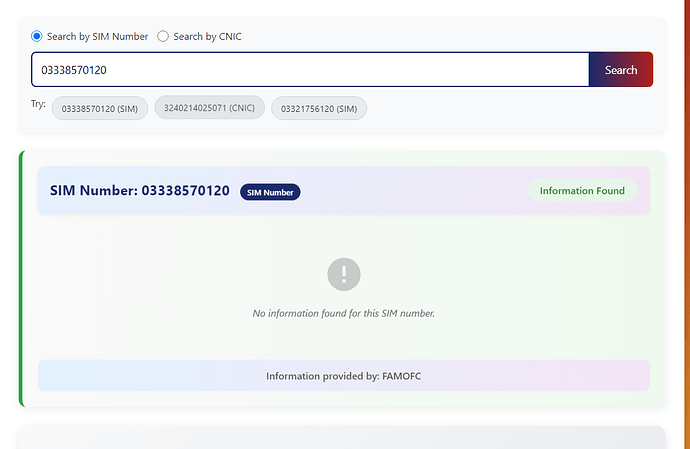Click the search input field containing 03338570120

[x=310, y=70]
